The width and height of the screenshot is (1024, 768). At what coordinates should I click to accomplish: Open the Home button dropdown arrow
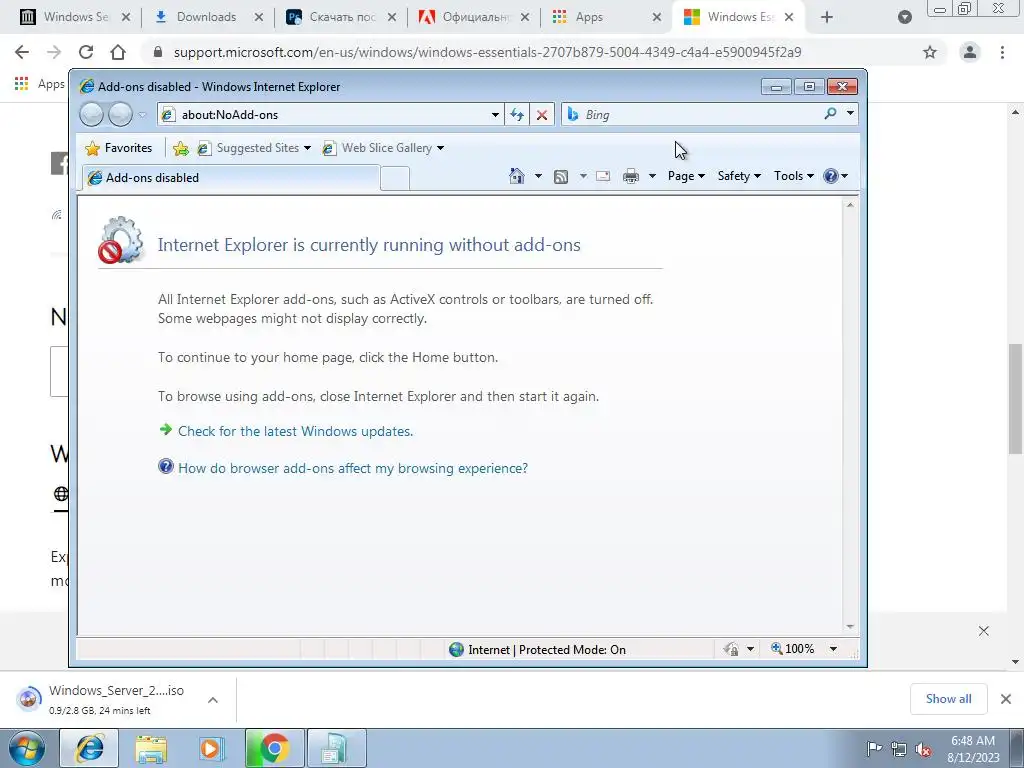coord(538,176)
